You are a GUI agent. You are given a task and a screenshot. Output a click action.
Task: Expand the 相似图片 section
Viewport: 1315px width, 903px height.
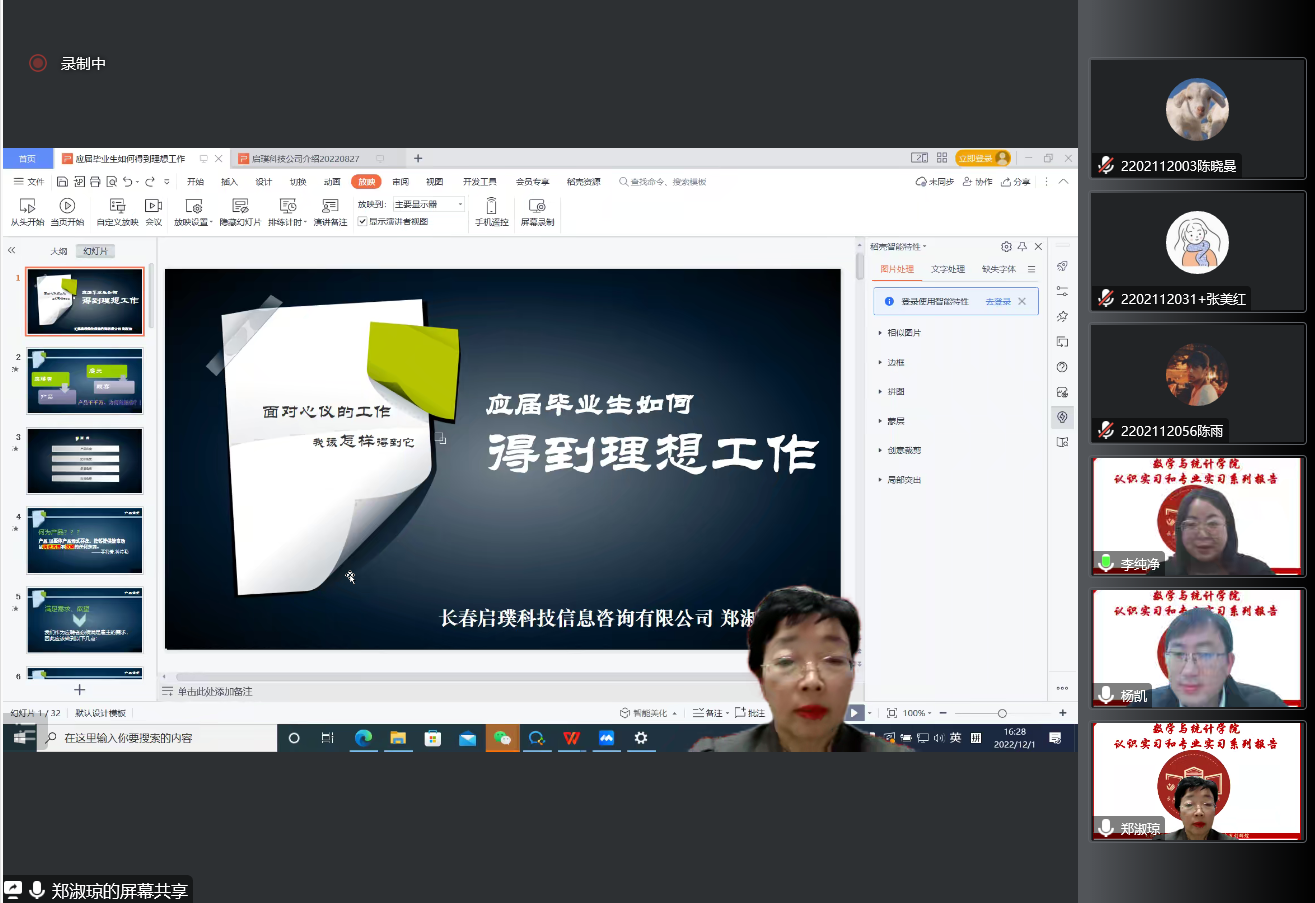tap(903, 333)
